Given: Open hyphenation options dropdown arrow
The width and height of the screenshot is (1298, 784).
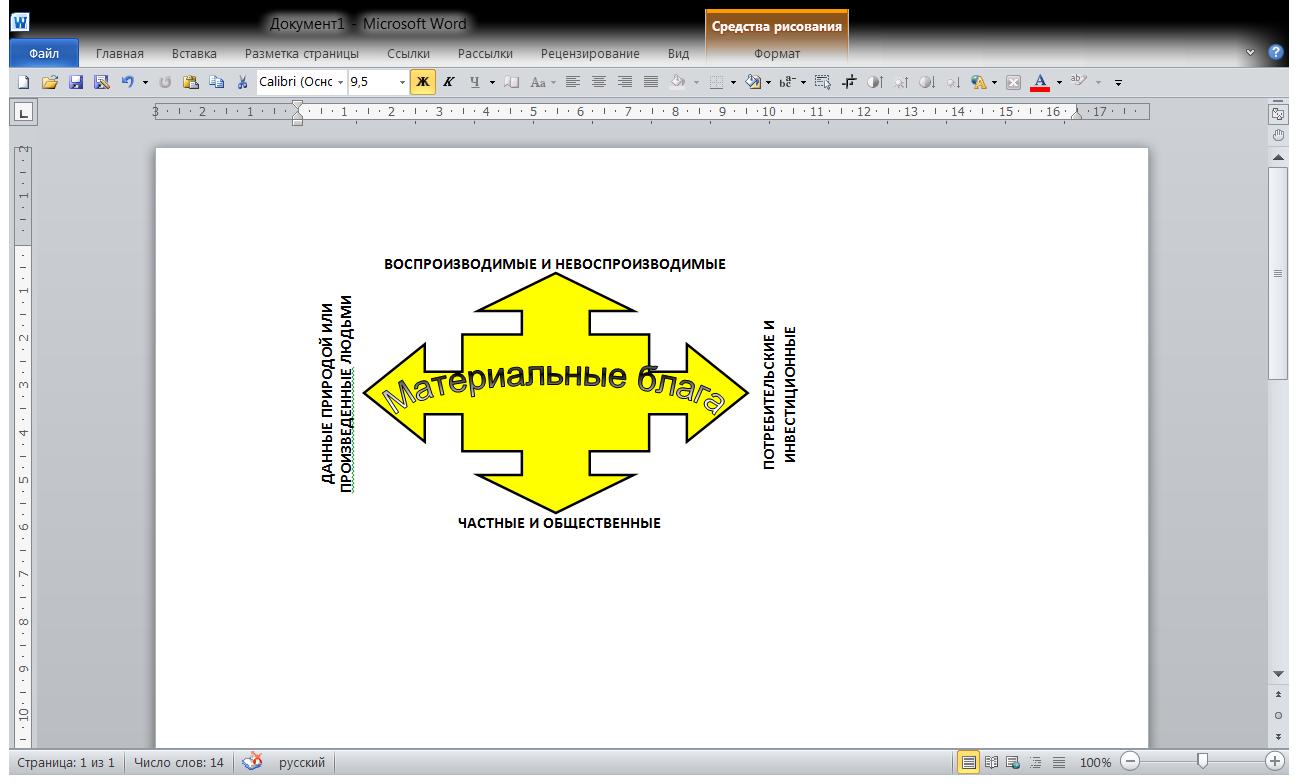Looking at the screenshot, I should pos(802,82).
